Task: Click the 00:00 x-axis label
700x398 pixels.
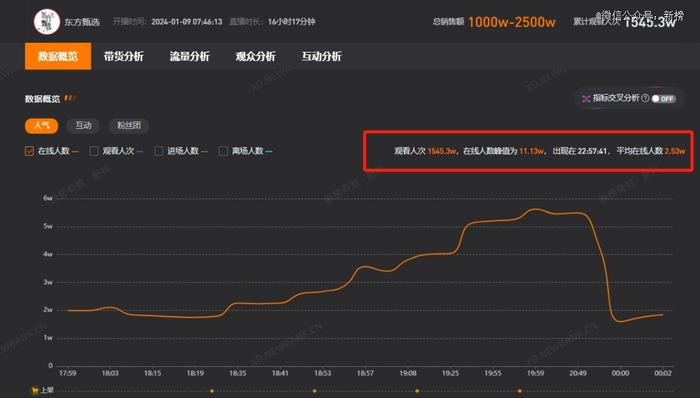Action: click(620, 373)
